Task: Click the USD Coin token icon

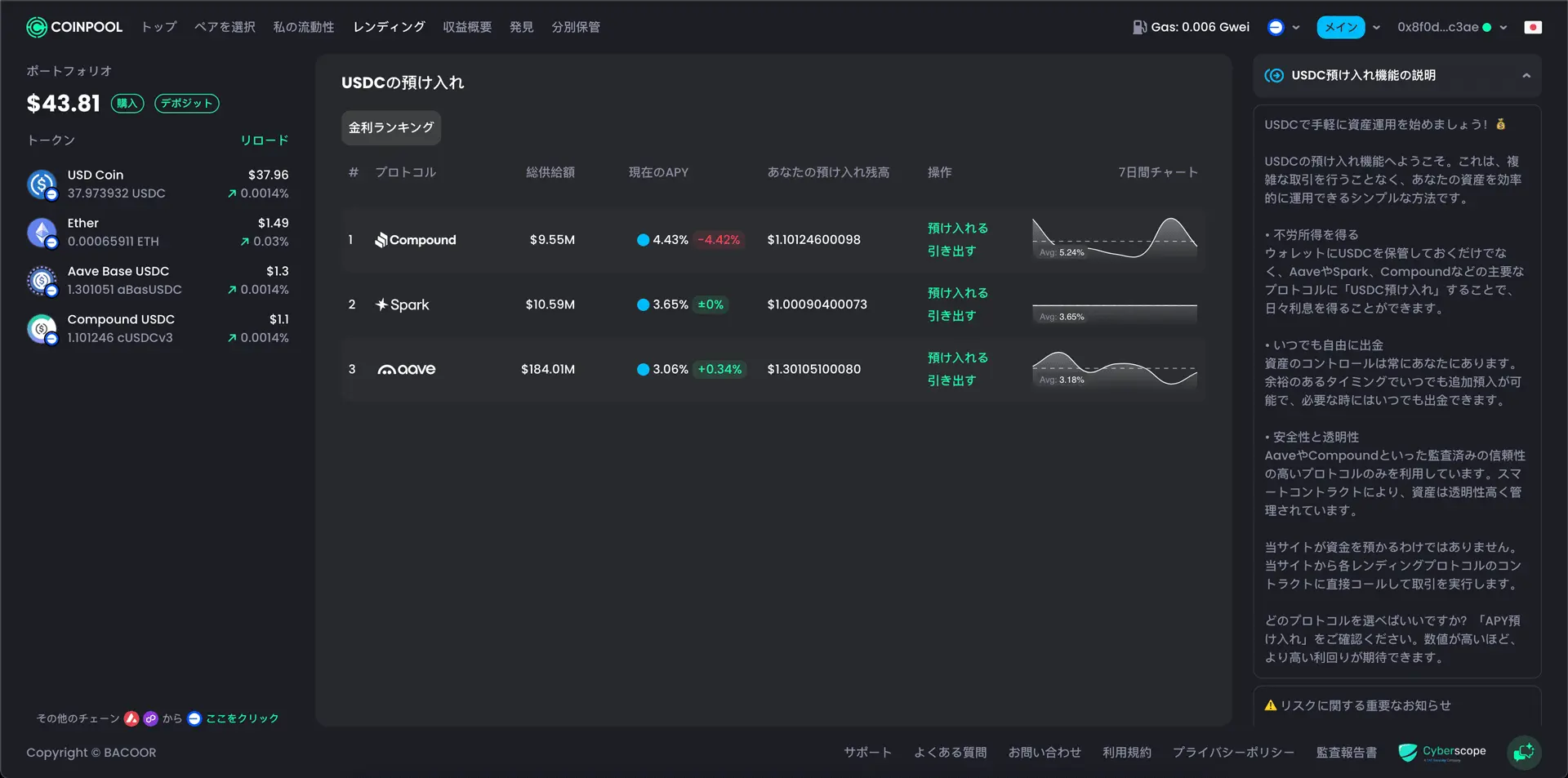Action: pos(42,184)
